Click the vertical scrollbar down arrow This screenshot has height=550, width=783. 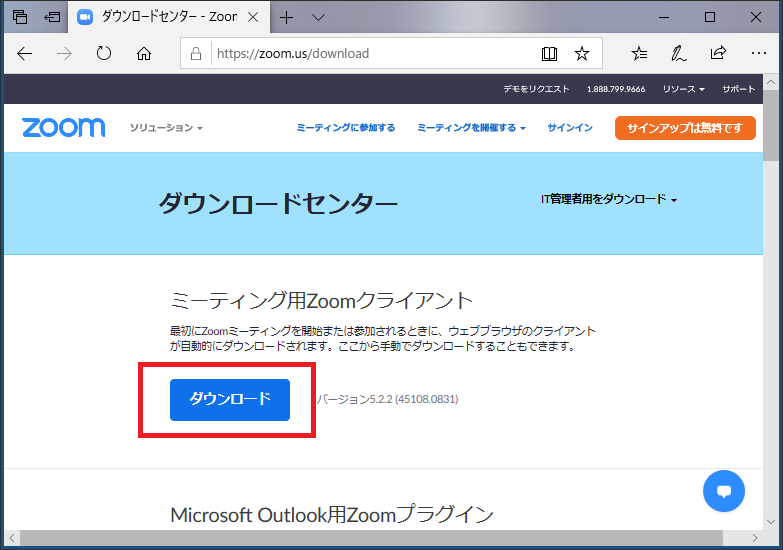click(x=771, y=522)
